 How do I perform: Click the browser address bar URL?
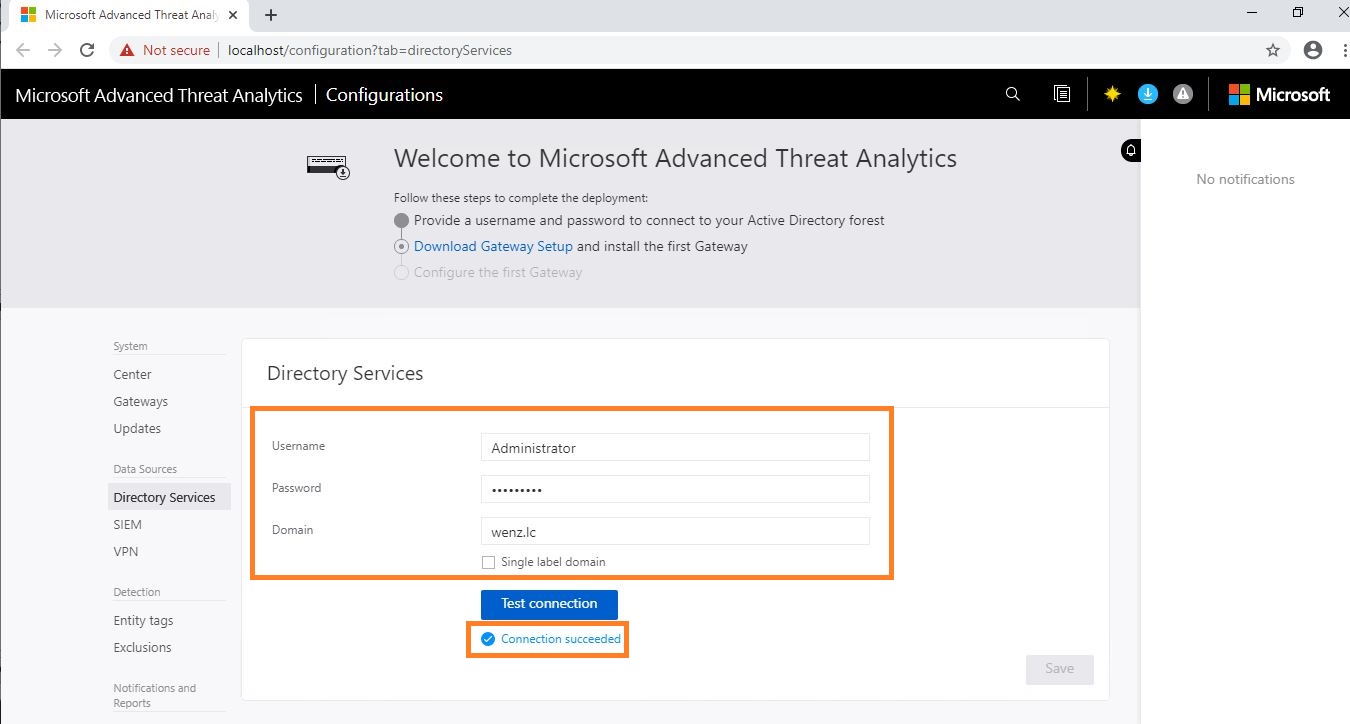click(x=370, y=50)
